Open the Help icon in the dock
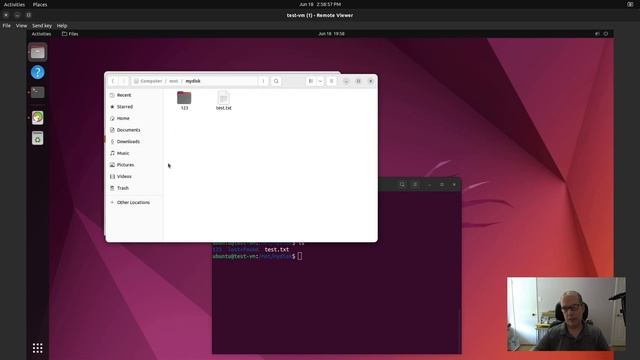The width and height of the screenshot is (640, 360). pos(38,72)
